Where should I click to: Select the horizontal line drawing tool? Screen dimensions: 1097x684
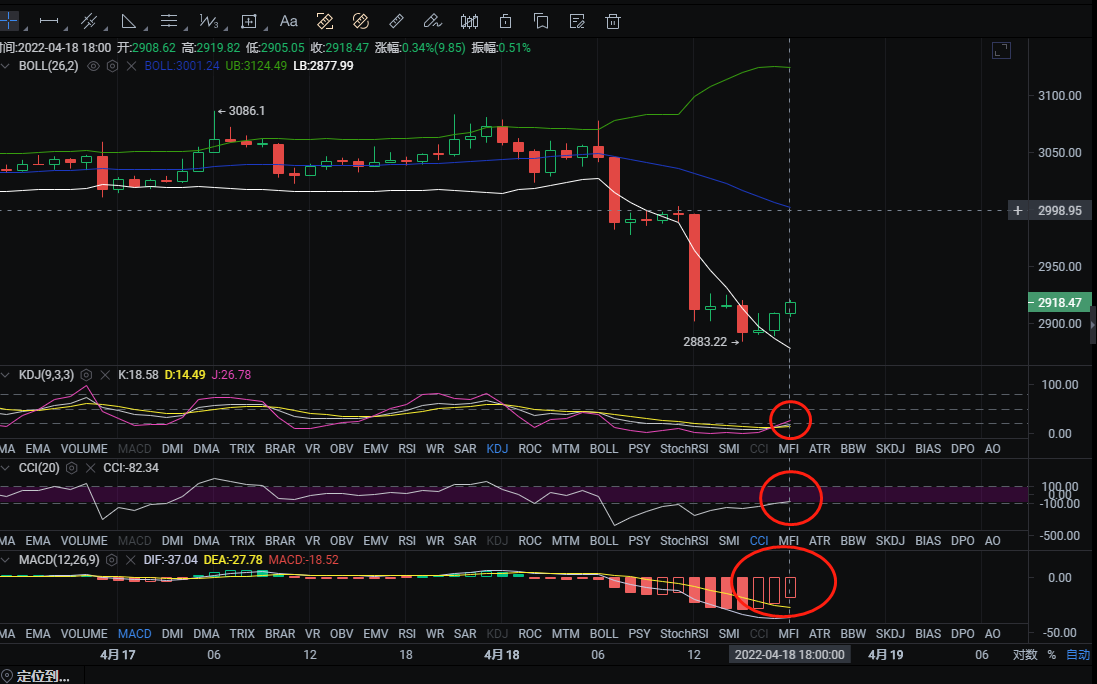(x=47, y=20)
